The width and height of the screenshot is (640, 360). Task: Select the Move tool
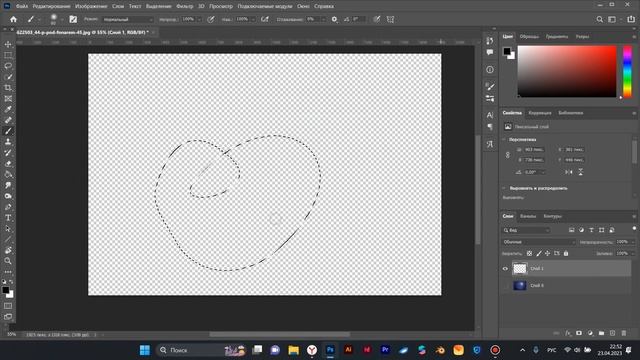[x=8, y=44]
